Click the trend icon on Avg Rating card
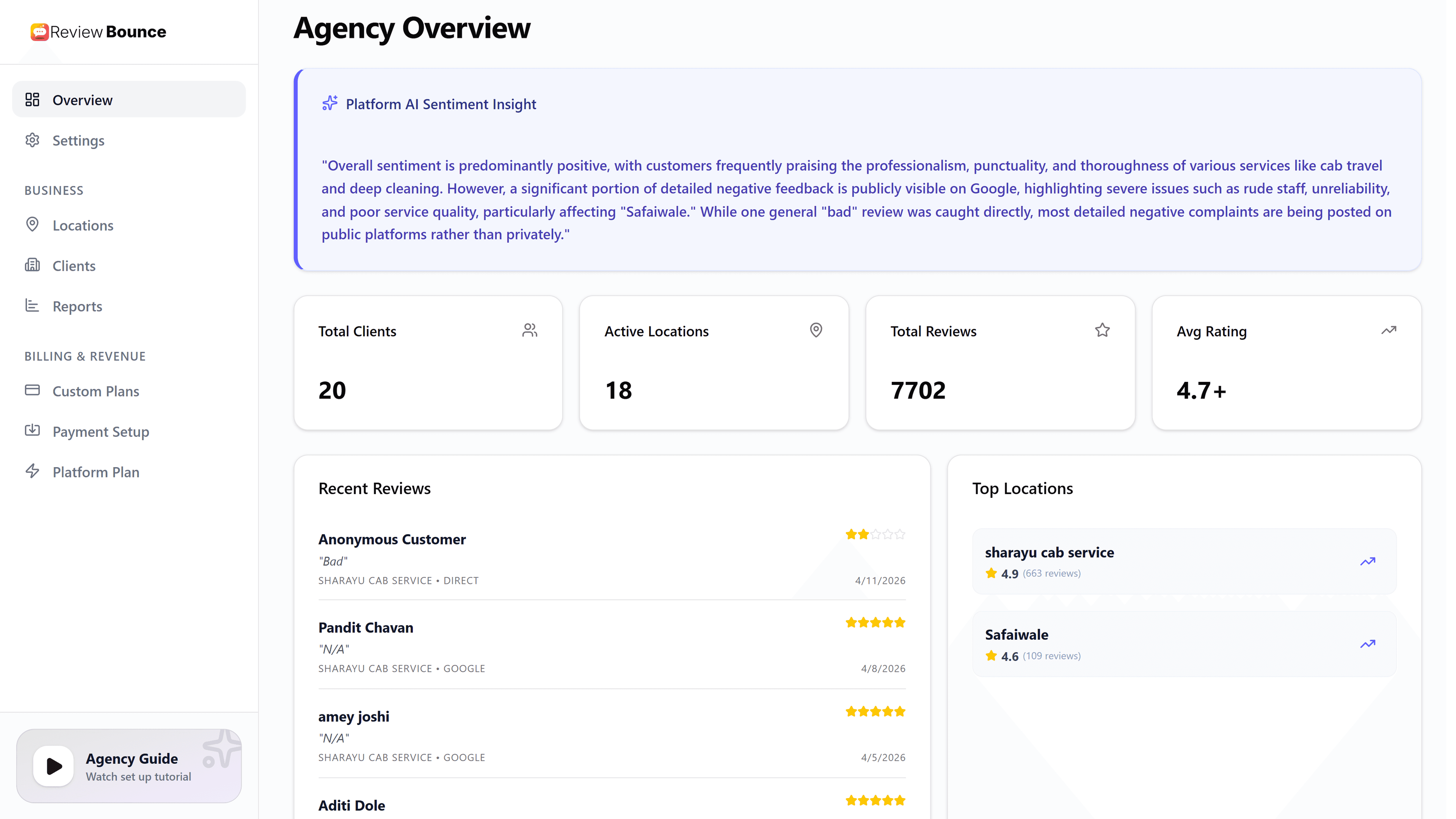 pos(1389,330)
